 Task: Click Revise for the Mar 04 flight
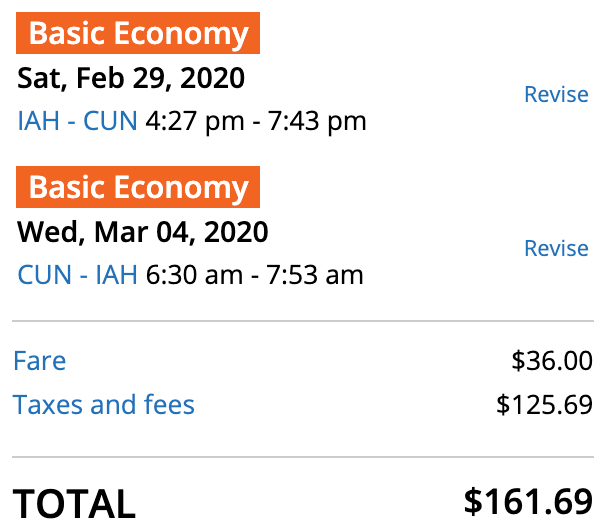pos(556,249)
